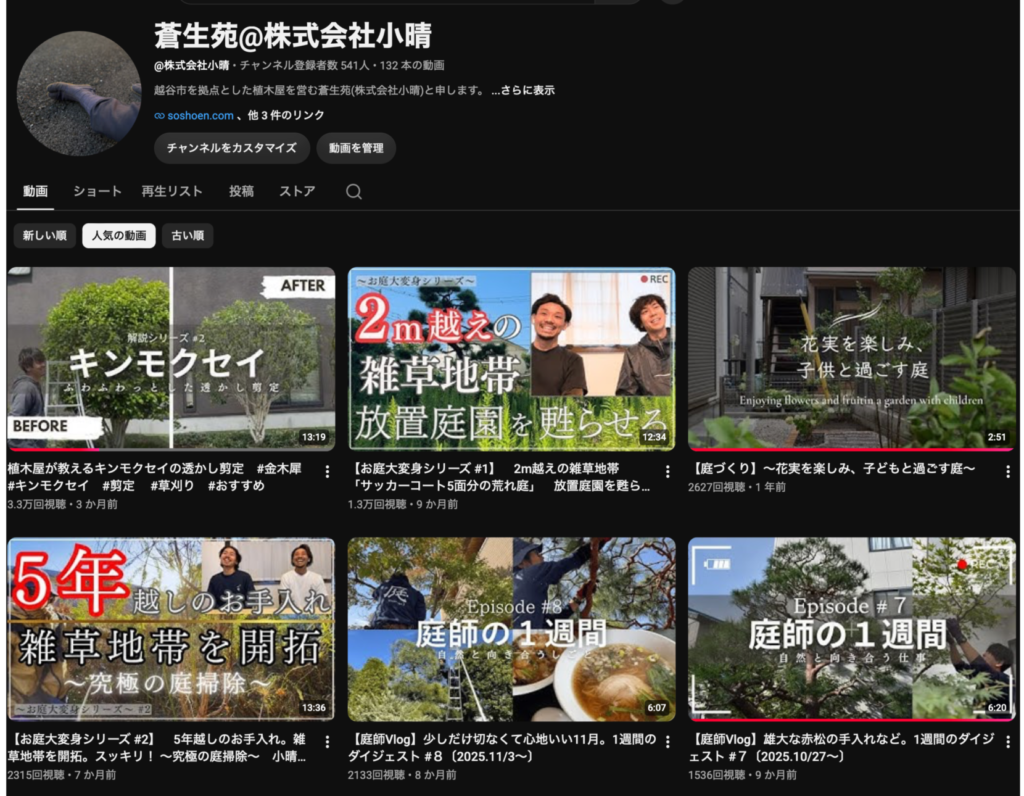Click the チャンネル登録者数 541人 text
Image resolution: width=1024 pixels, height=796 pixels.
pos(304,65)
